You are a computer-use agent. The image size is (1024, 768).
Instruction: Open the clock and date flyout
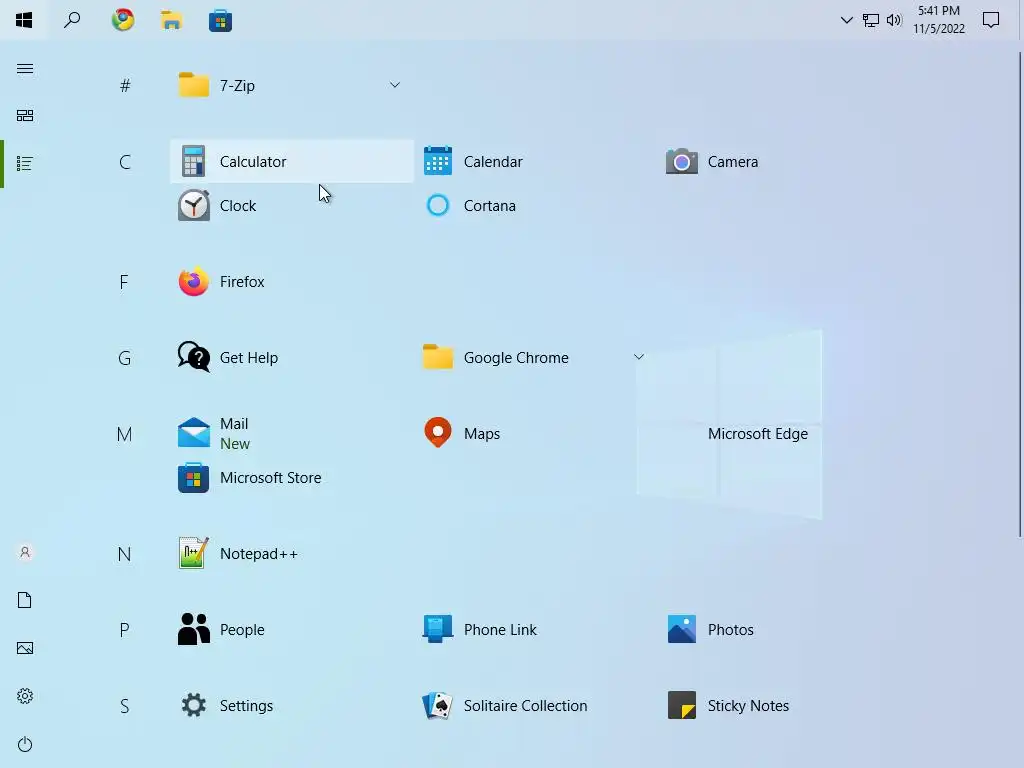point(938,20)
